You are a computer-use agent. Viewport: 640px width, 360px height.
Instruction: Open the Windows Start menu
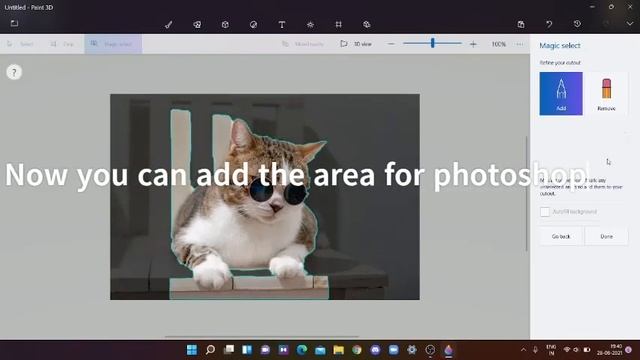pos(192,350)
